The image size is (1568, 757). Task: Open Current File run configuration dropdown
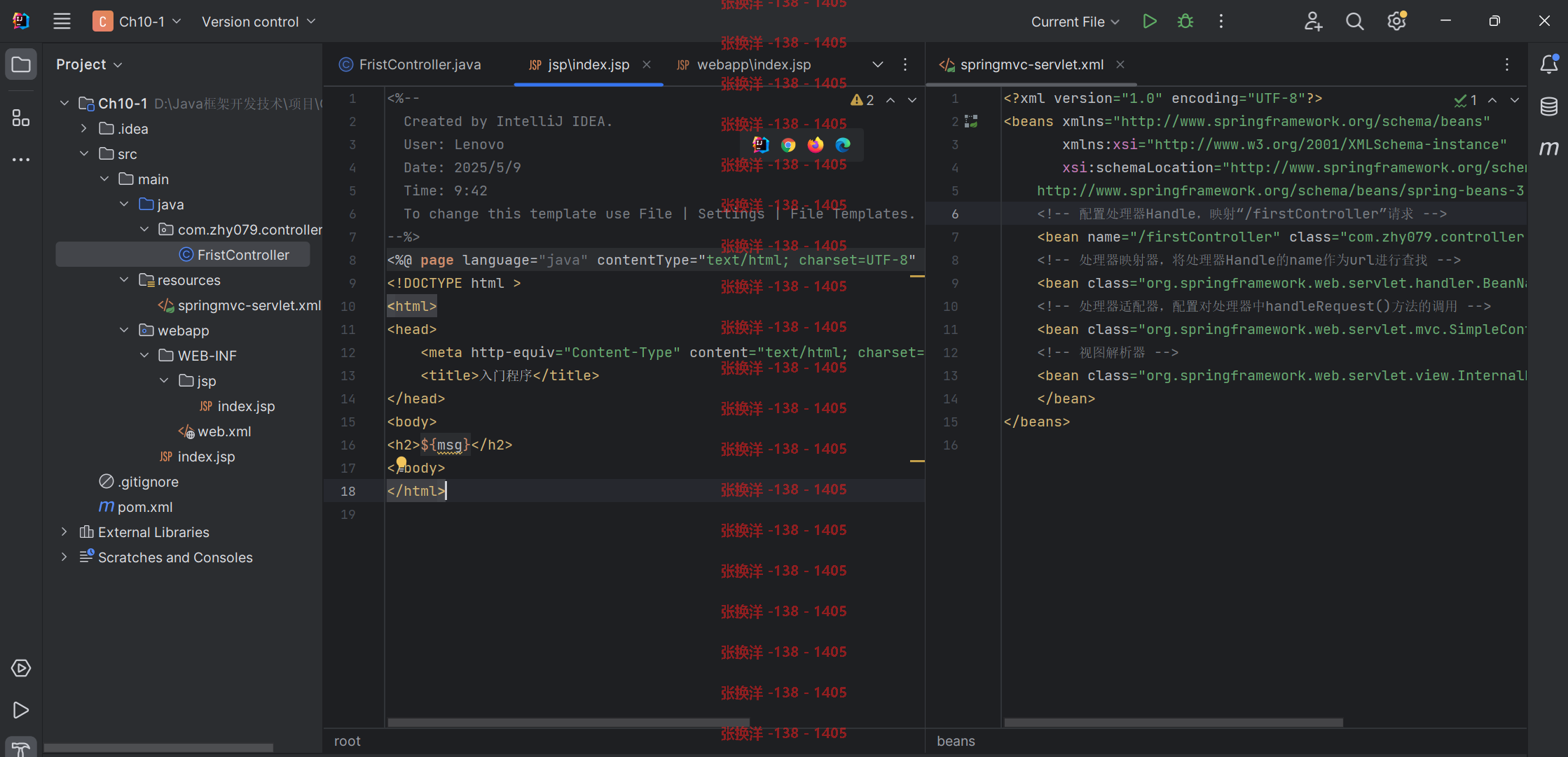1075,22
